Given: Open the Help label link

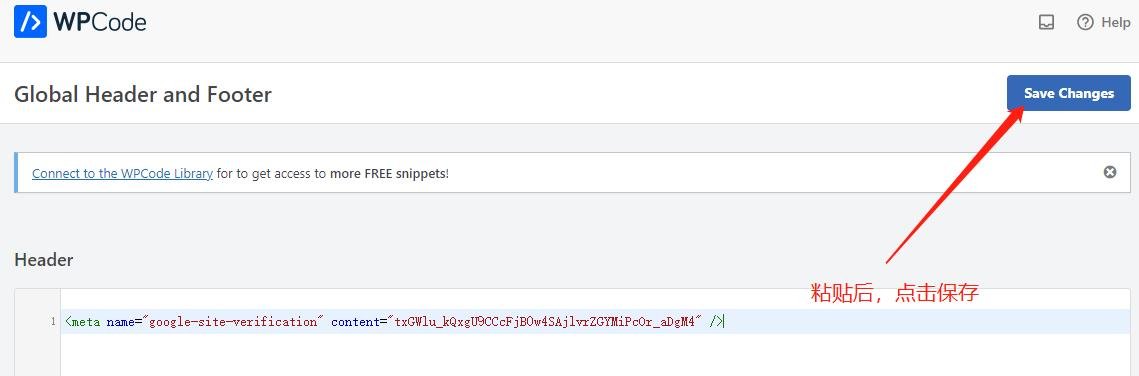Looking at the screenshot, I should [1116, 23].
